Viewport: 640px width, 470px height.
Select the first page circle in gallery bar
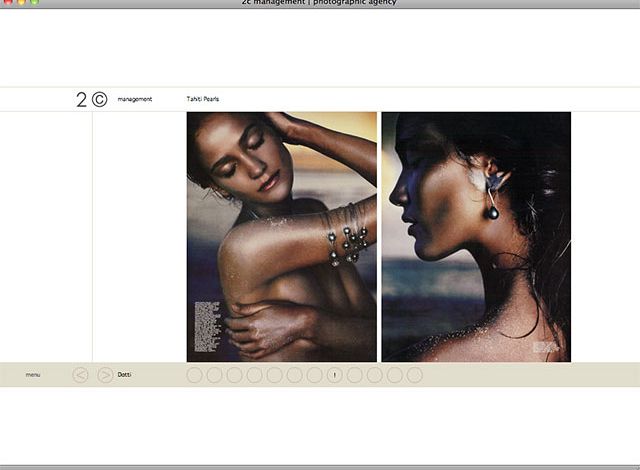coord(195,375)
